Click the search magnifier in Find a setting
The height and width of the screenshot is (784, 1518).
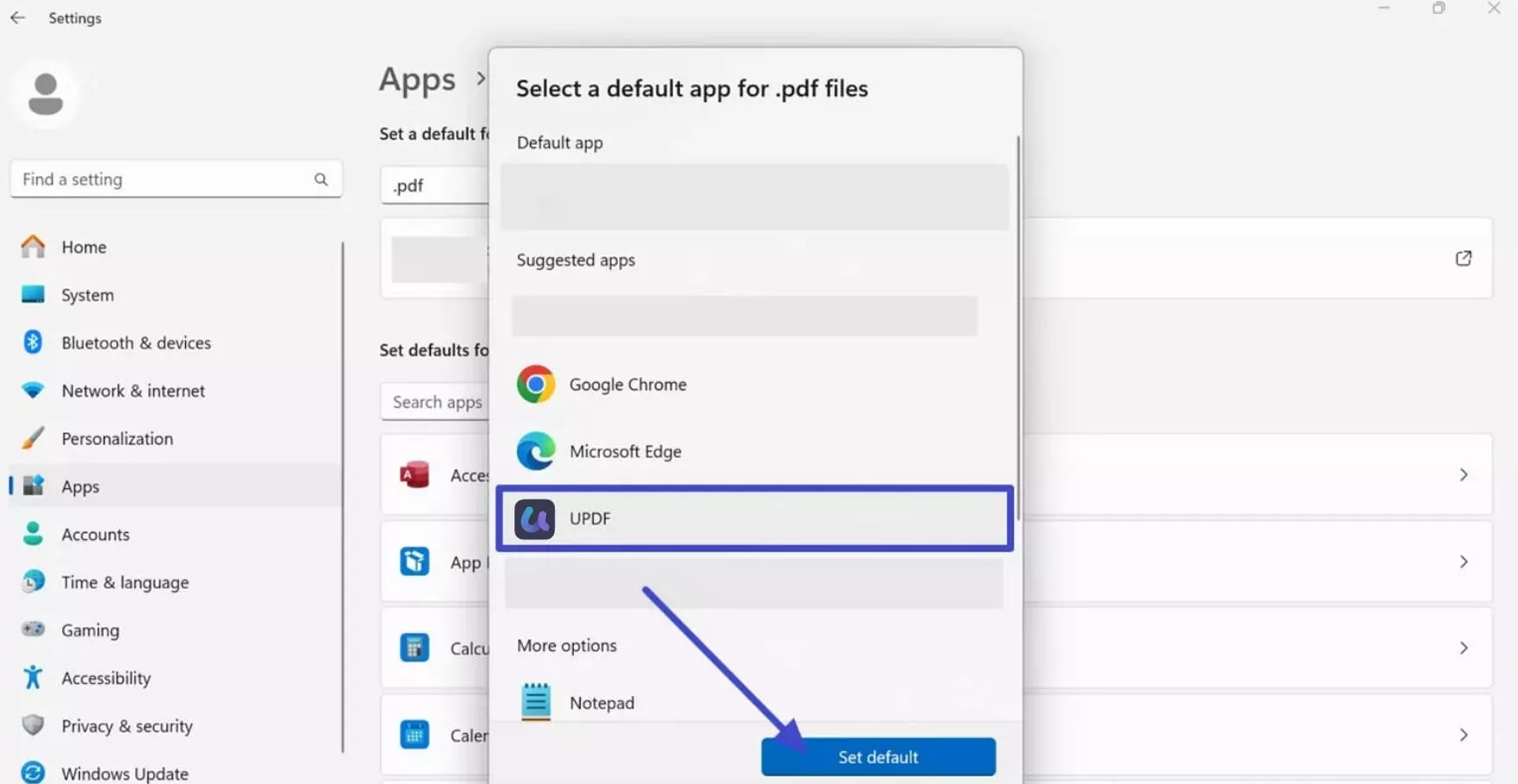320,179
